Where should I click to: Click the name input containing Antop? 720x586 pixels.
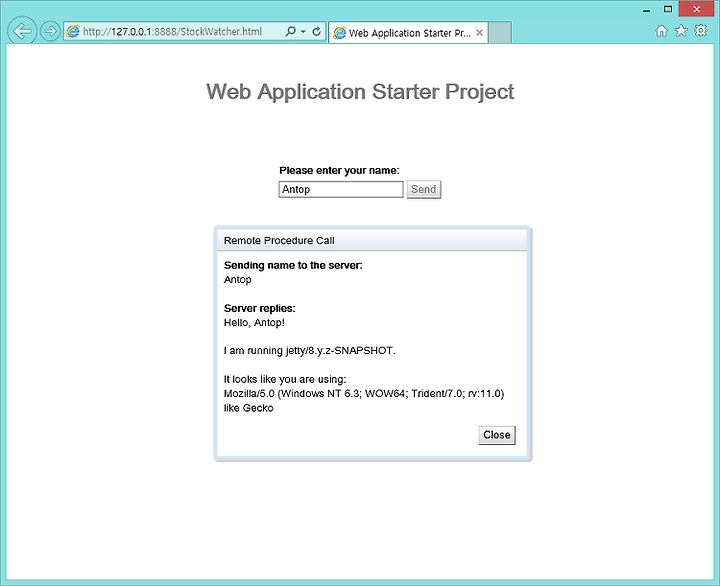click(x=341, y=189)
